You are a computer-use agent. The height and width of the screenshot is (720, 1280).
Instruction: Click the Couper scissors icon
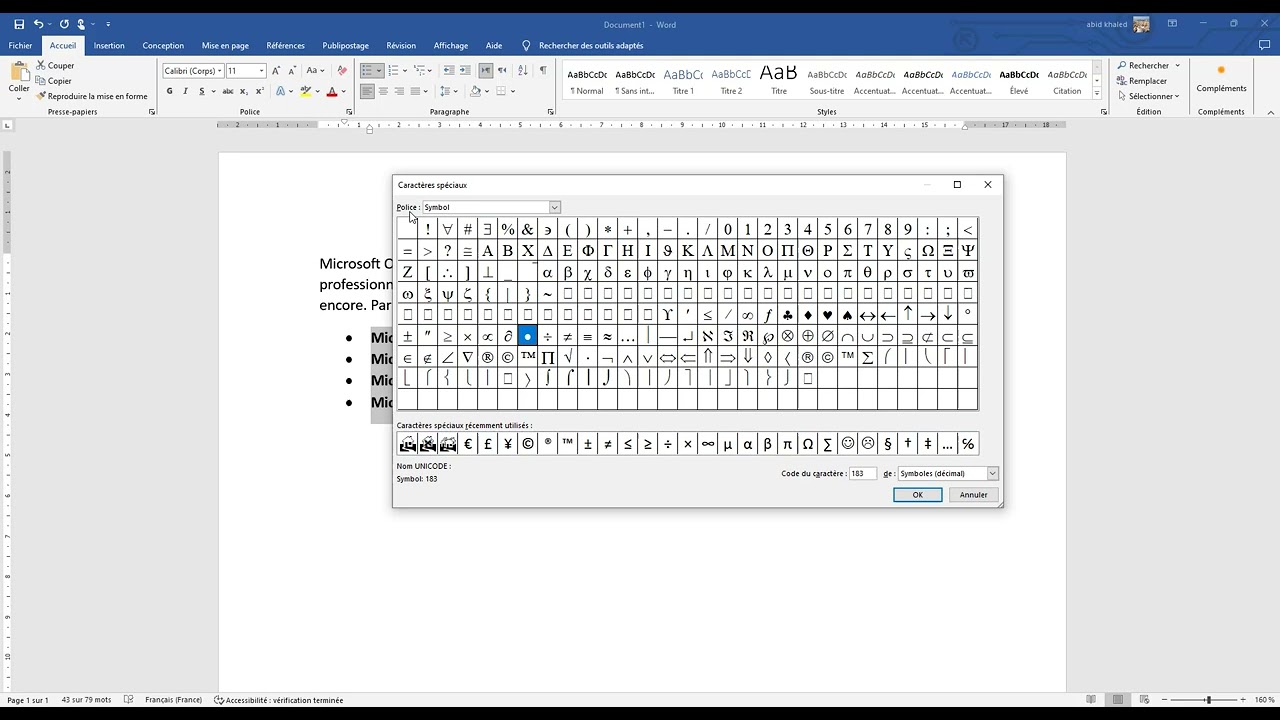coord(41,65)
